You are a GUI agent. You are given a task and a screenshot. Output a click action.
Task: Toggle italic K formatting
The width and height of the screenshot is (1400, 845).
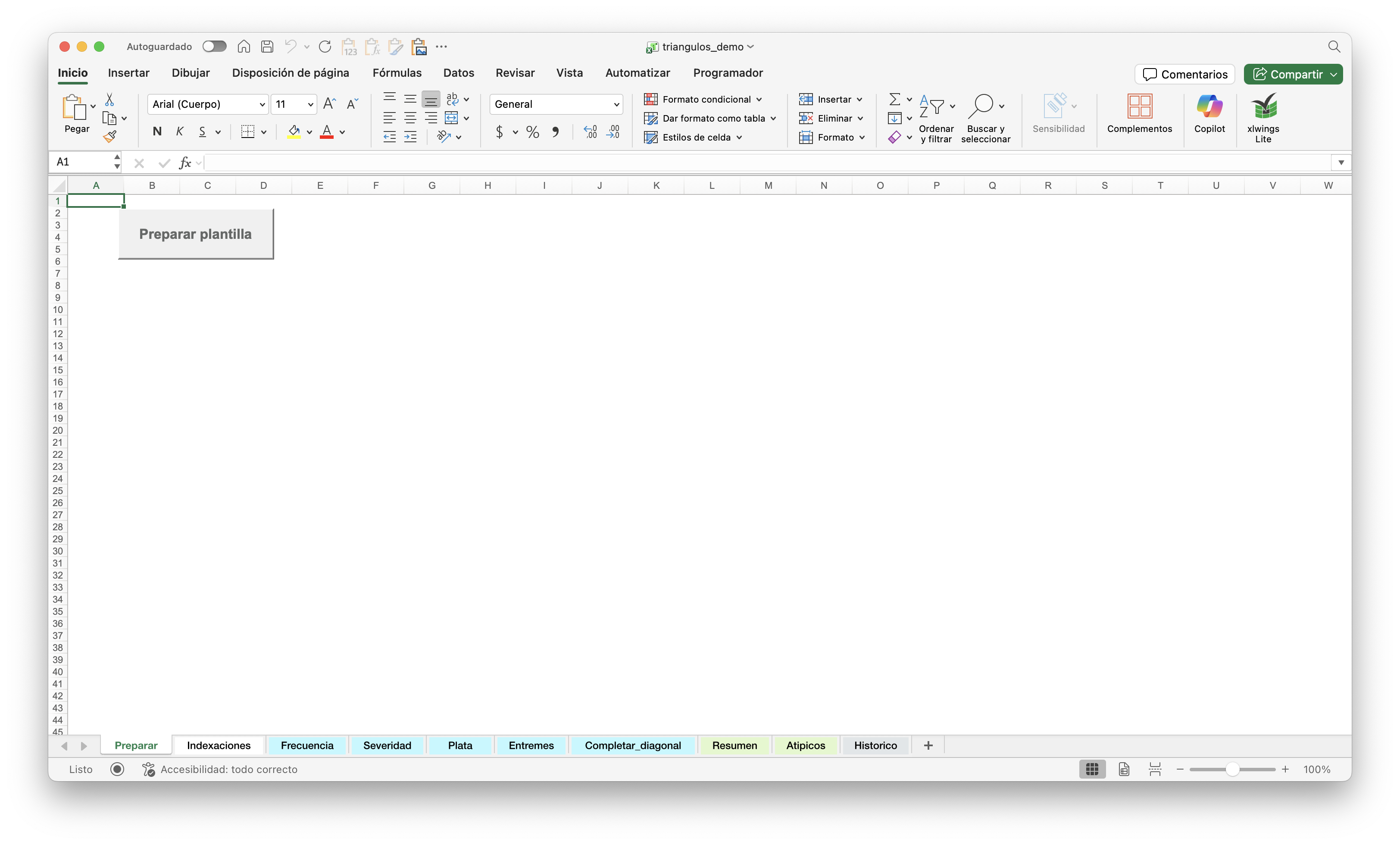180,132
